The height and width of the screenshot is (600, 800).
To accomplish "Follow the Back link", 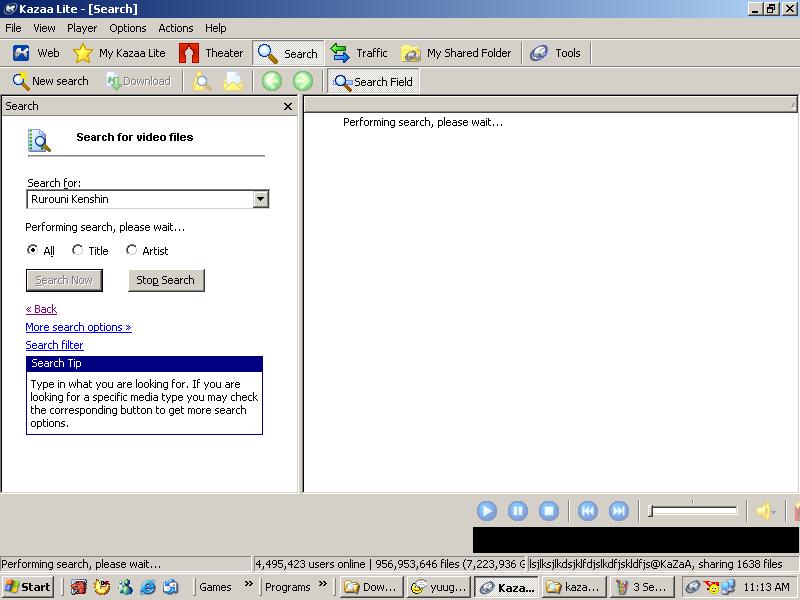I will [41, 309].
